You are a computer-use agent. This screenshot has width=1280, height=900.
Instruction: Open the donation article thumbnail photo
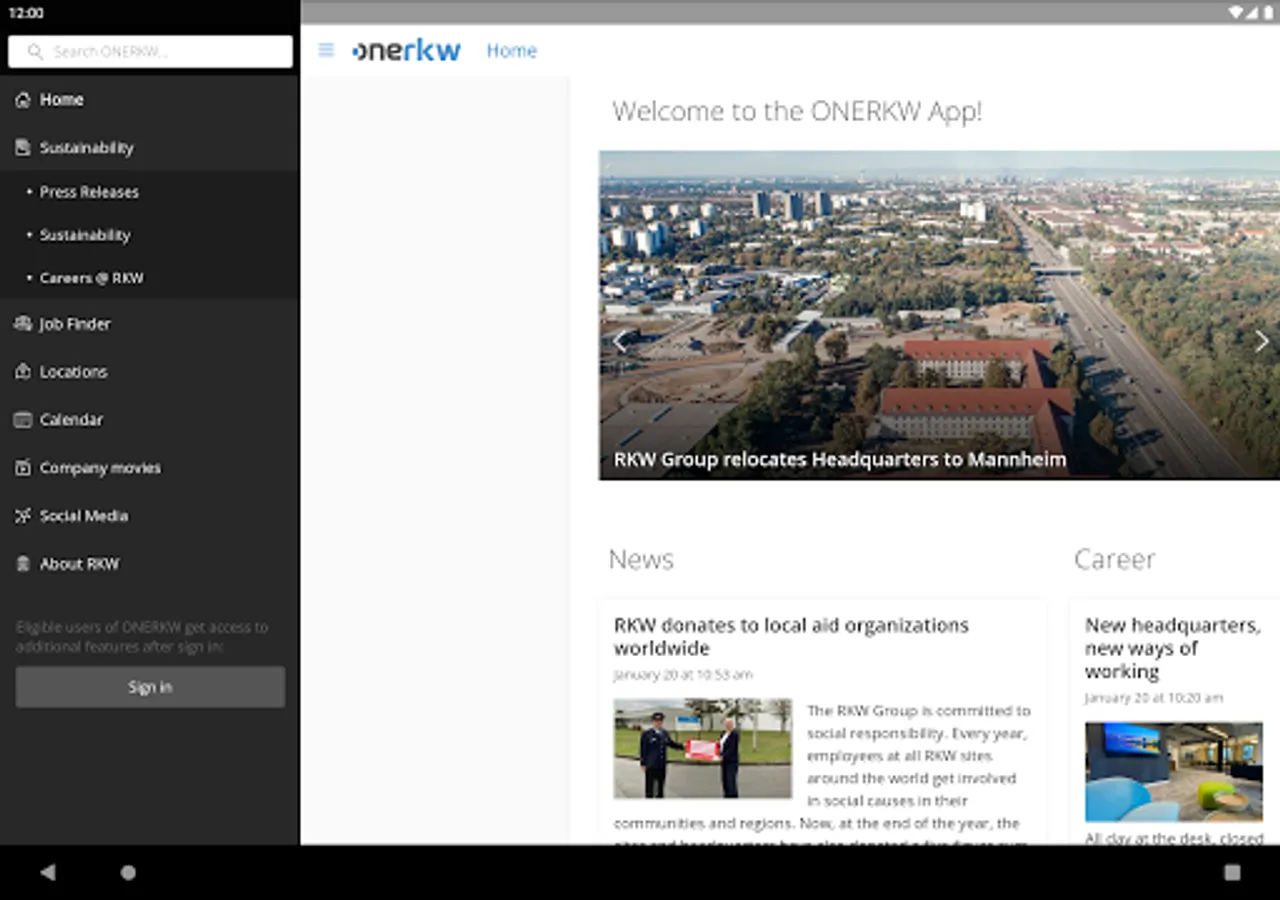(x=702, y=748)
